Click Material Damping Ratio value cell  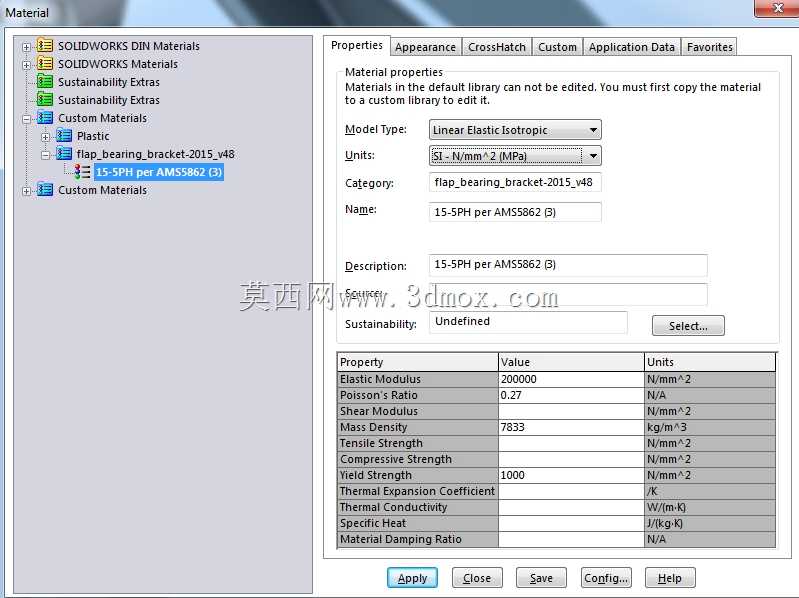point(571,539)
